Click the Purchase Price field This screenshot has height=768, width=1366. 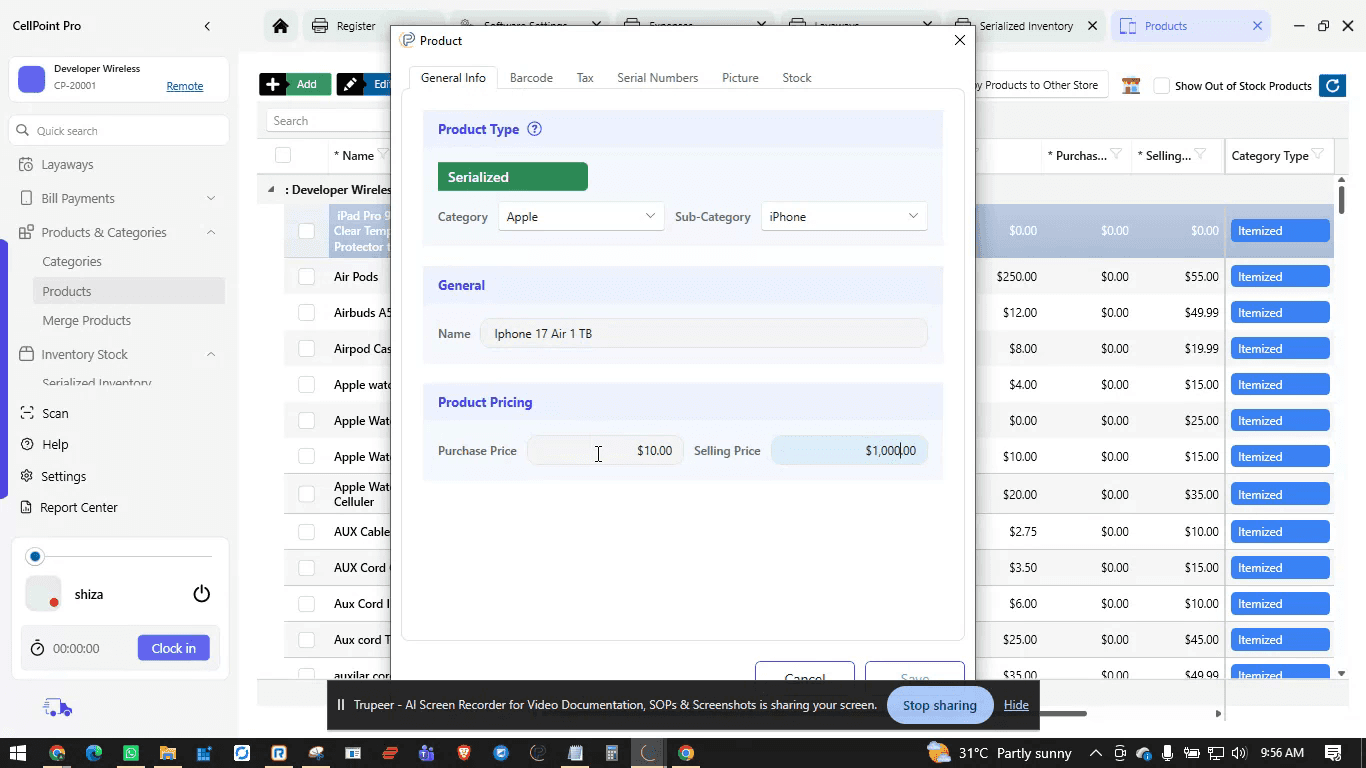pyautogui.click(x=606, y=450)
